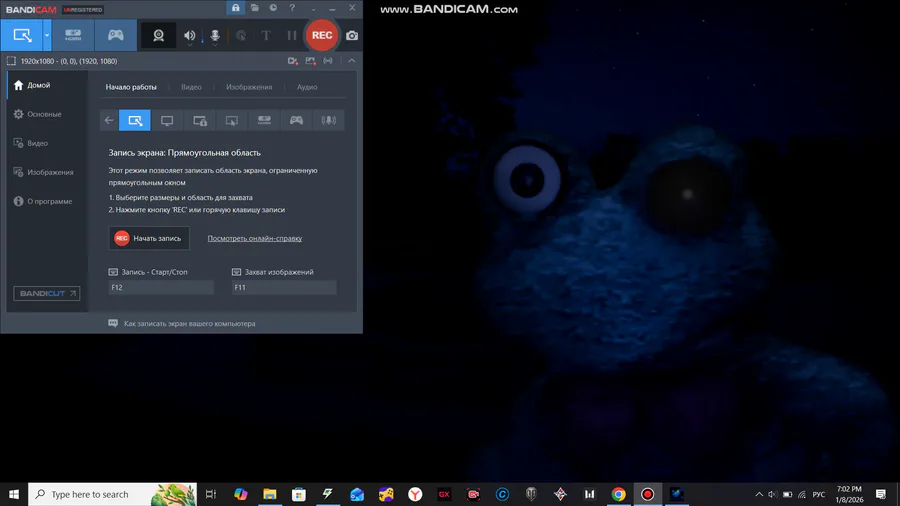
Task: Open Google Chrome from taskbar
Action: (618, 494)
